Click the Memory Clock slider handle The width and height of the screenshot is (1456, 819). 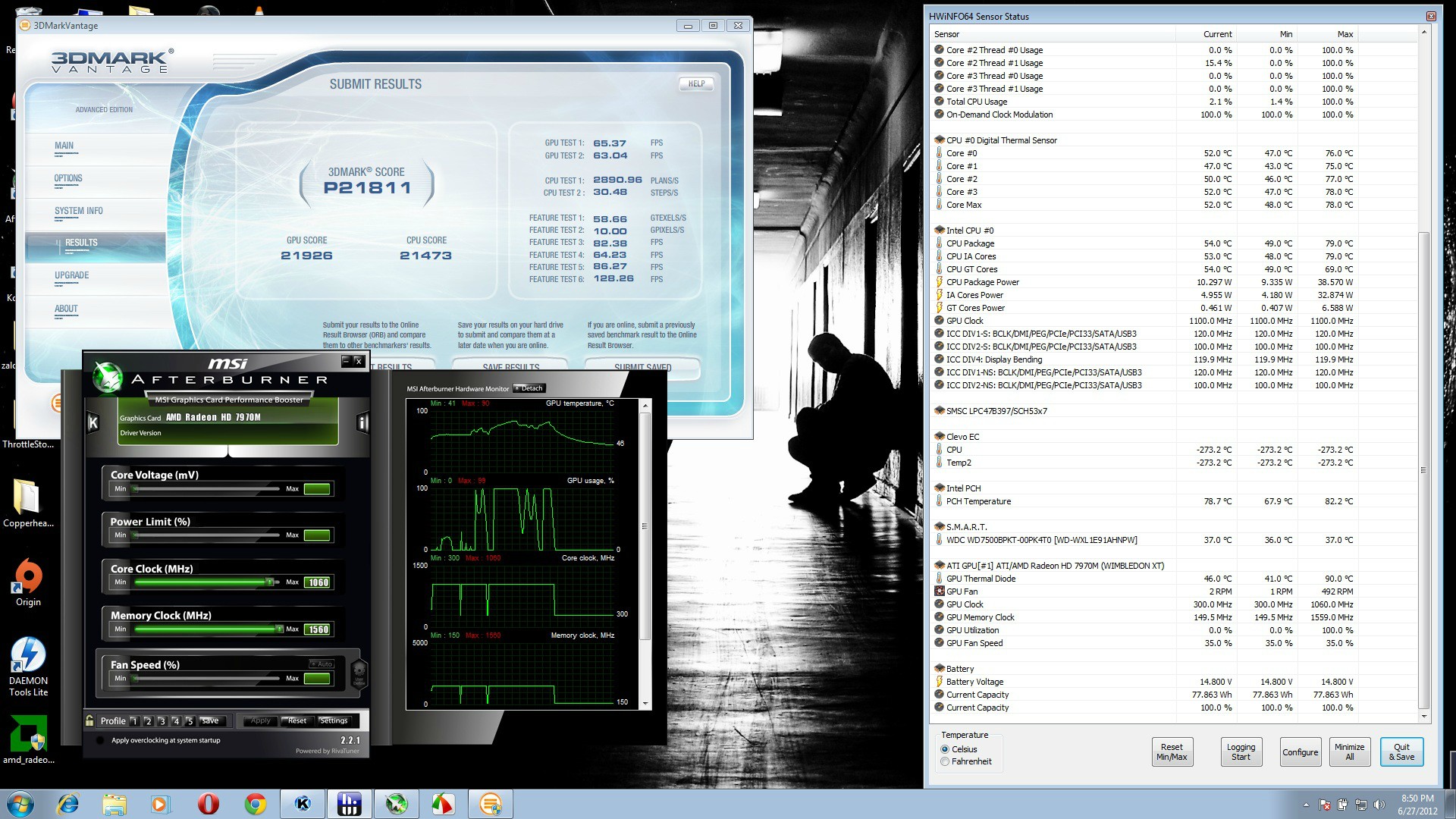[281, 629]
